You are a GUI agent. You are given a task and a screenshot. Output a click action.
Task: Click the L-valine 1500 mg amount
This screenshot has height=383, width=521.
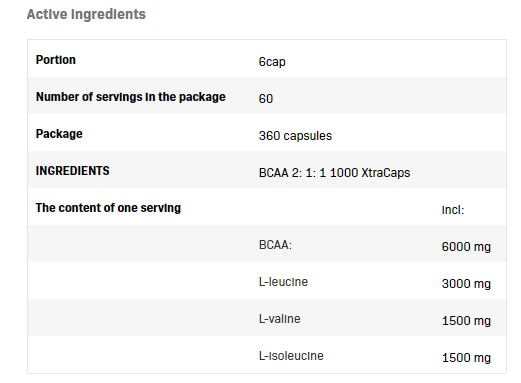[466, 321]
